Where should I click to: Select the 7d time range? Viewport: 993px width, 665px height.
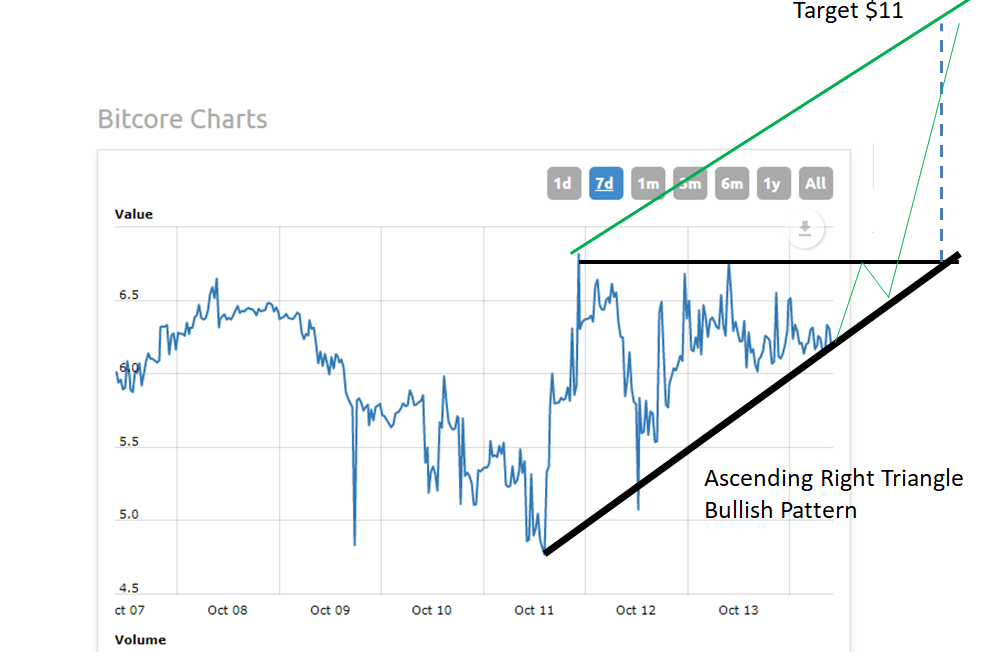coord(605,183)
